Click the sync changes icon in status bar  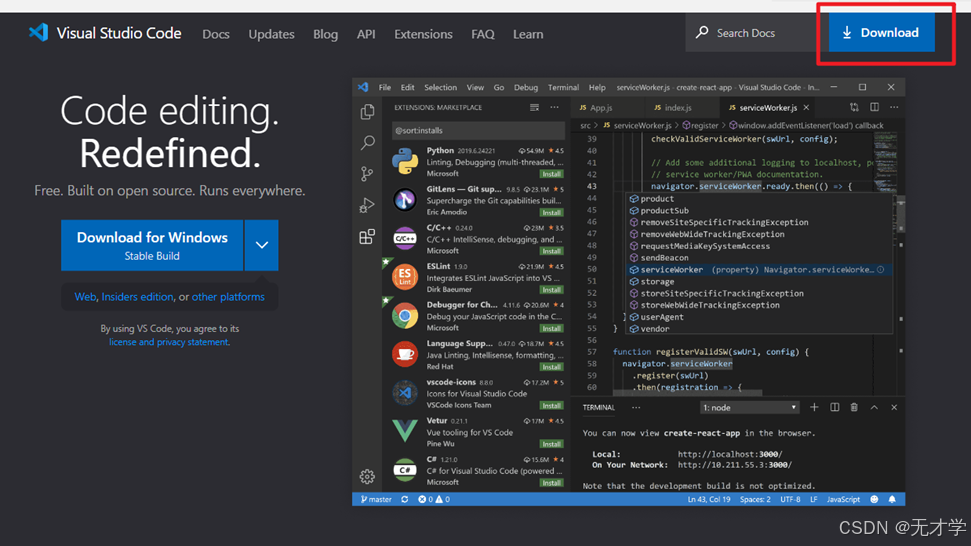pos(404,500)
